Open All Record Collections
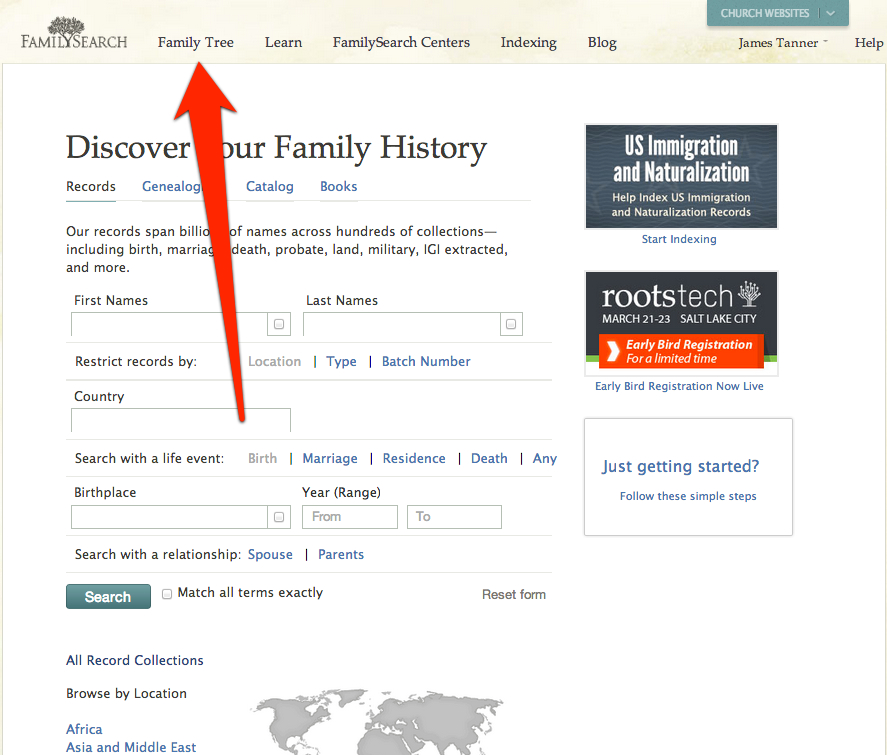 pos(135,661)
